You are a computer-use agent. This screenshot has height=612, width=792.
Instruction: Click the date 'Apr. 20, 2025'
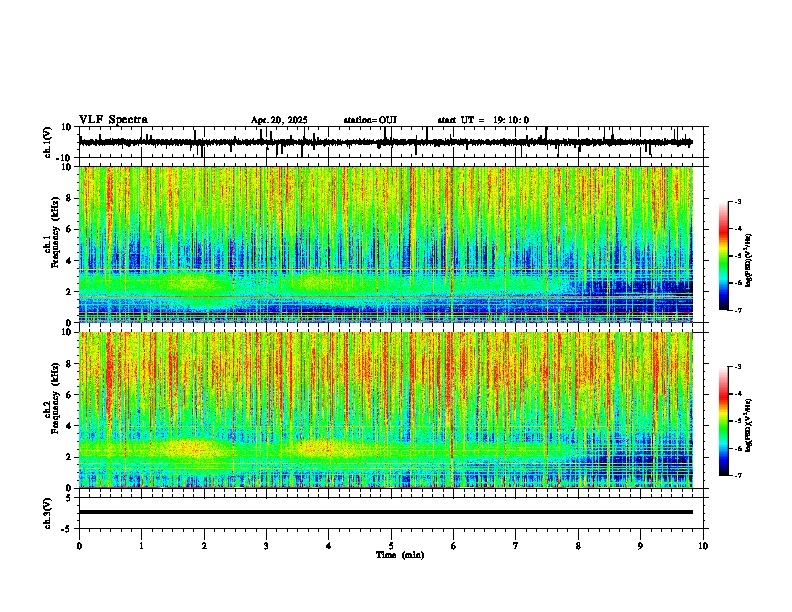click(279, 120)
